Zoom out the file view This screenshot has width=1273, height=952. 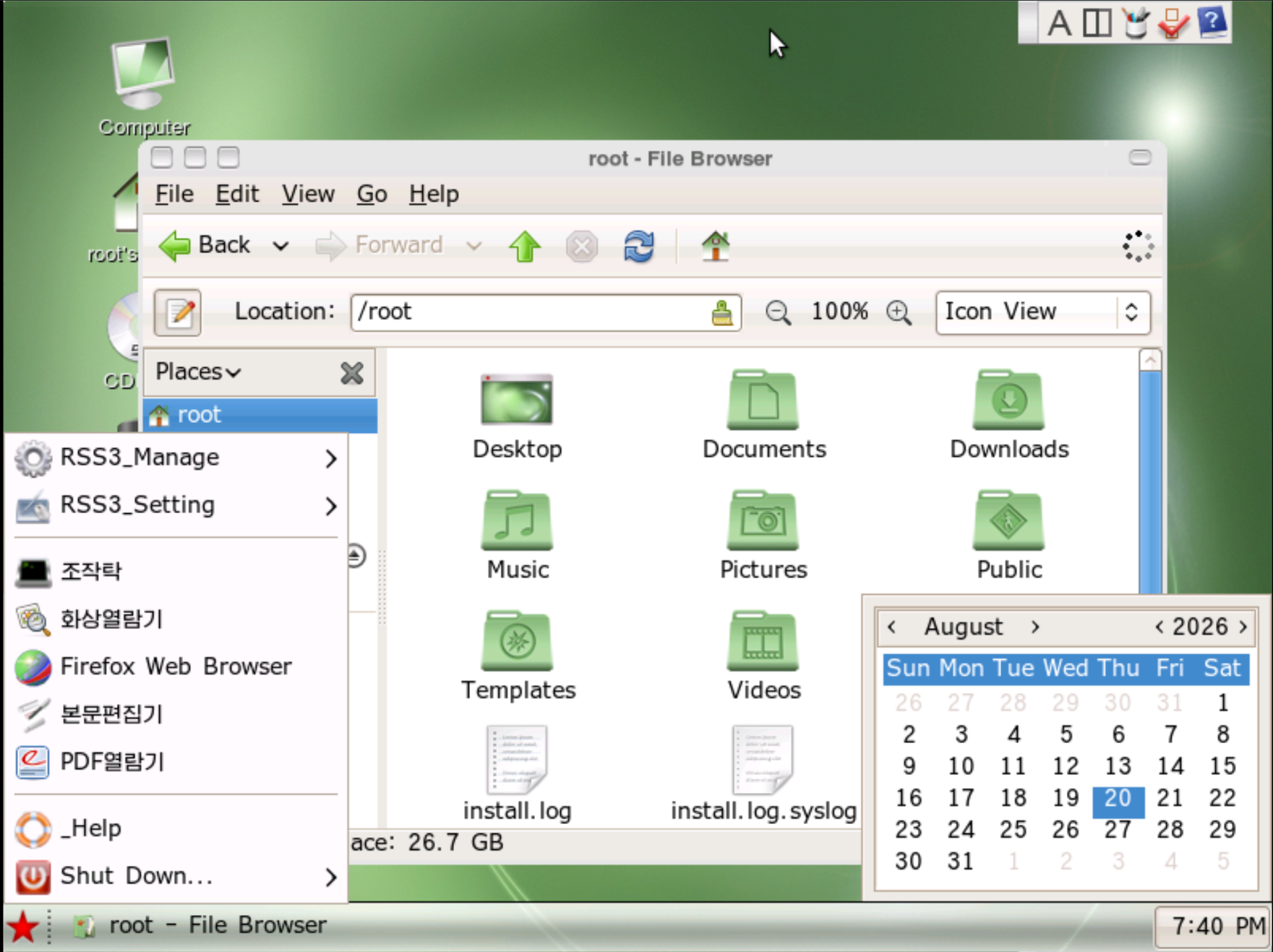(x=778, y=312)
